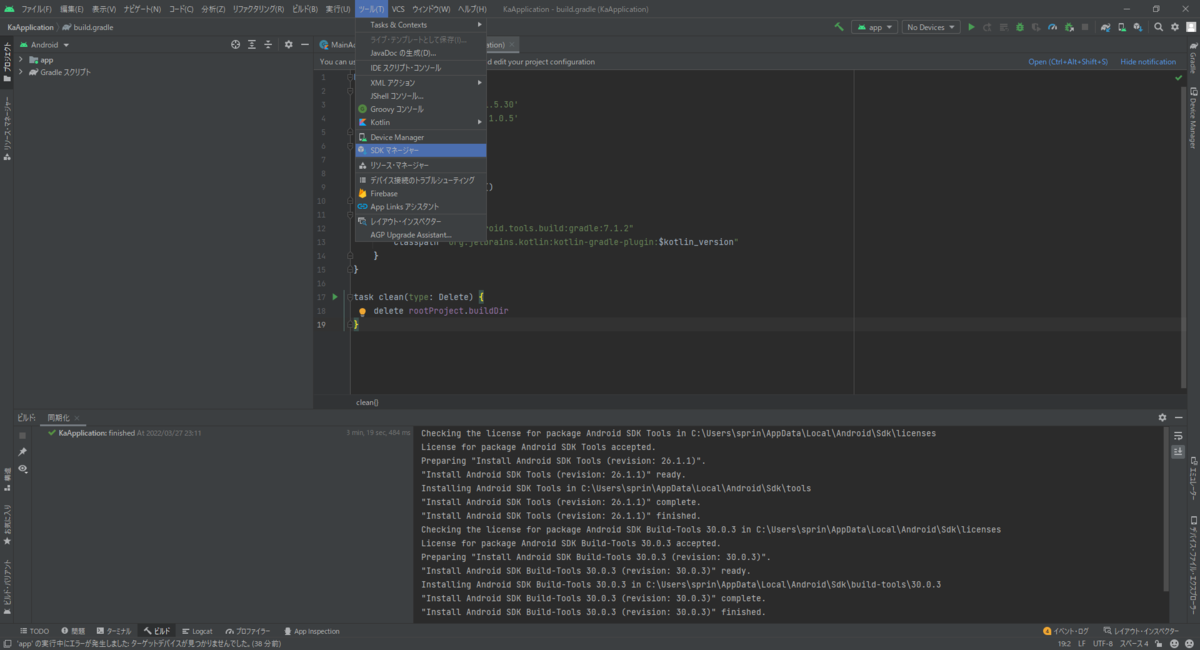Screen dimensions: 1200x650
Task: Click the Make Project hammer icon
Action: (838, 27)
